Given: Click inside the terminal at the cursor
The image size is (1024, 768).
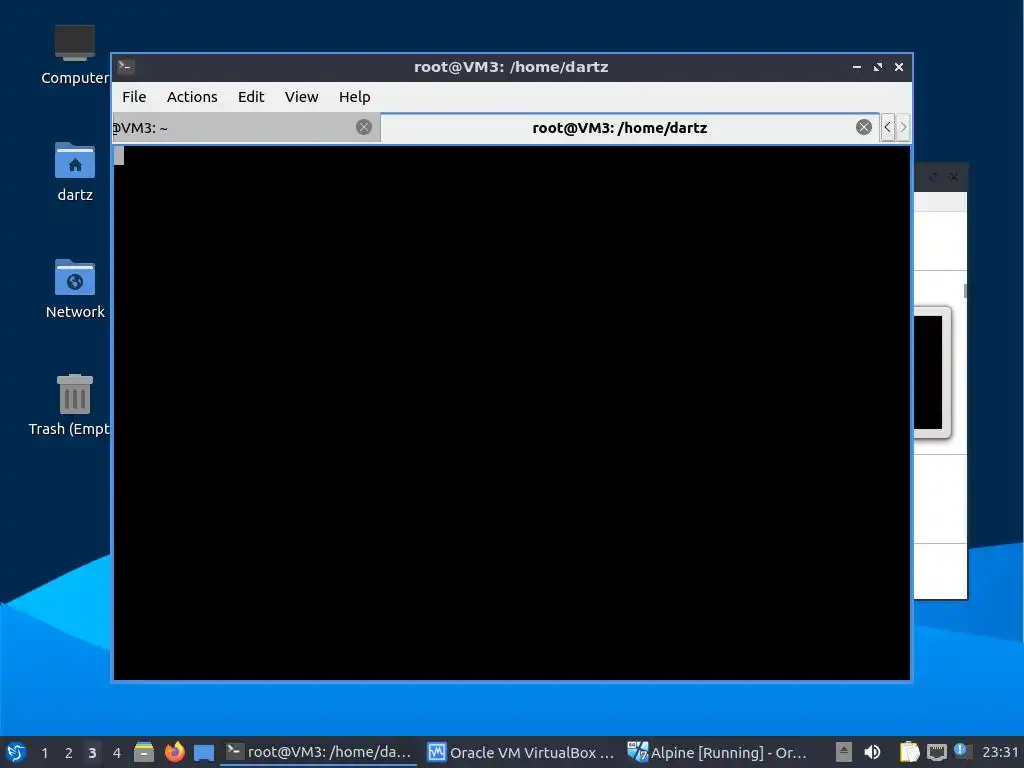Looking at the screenshot, I should point(119,155).
